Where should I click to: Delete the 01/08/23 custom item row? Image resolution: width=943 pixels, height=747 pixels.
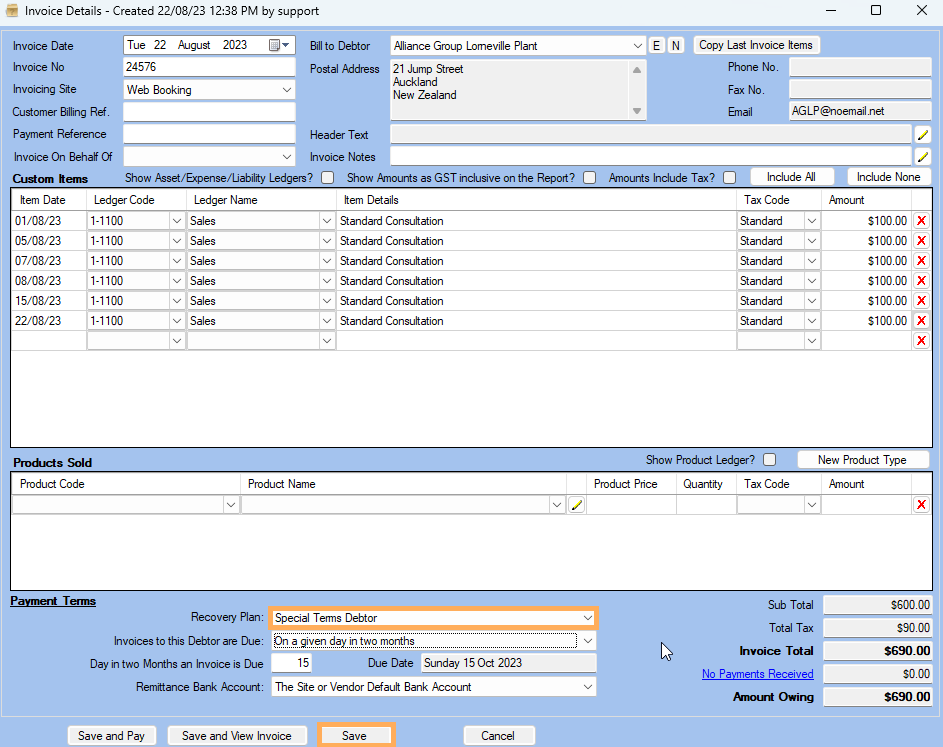[921, 221]
